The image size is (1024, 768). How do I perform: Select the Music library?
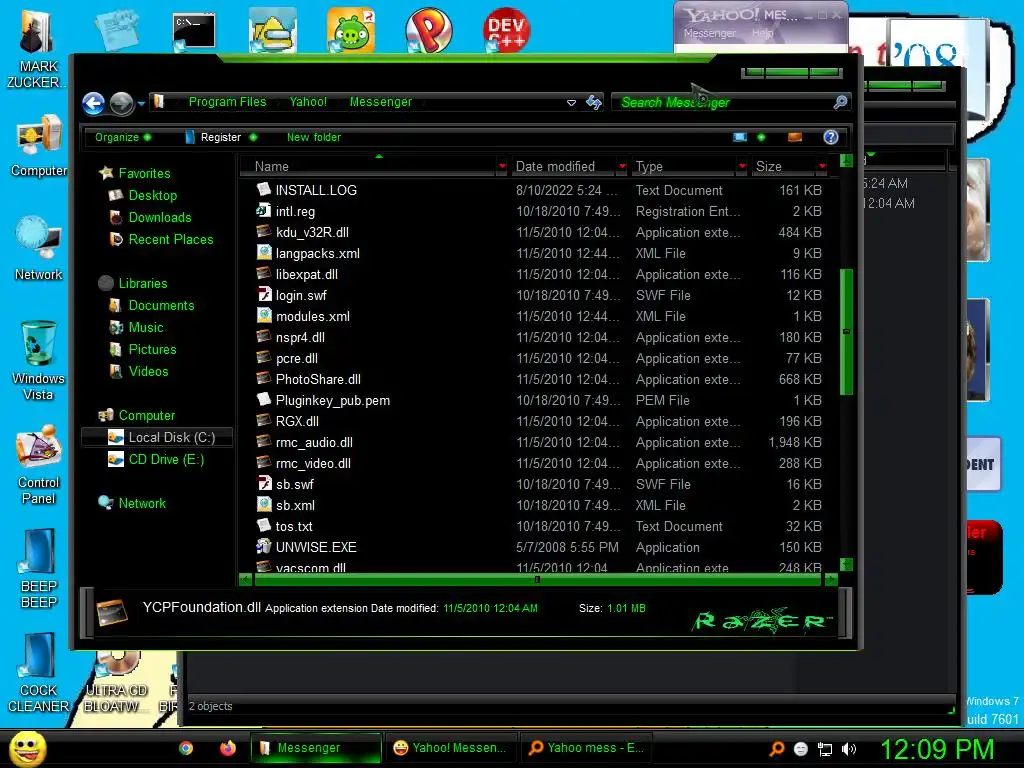[x=146, y=327]
